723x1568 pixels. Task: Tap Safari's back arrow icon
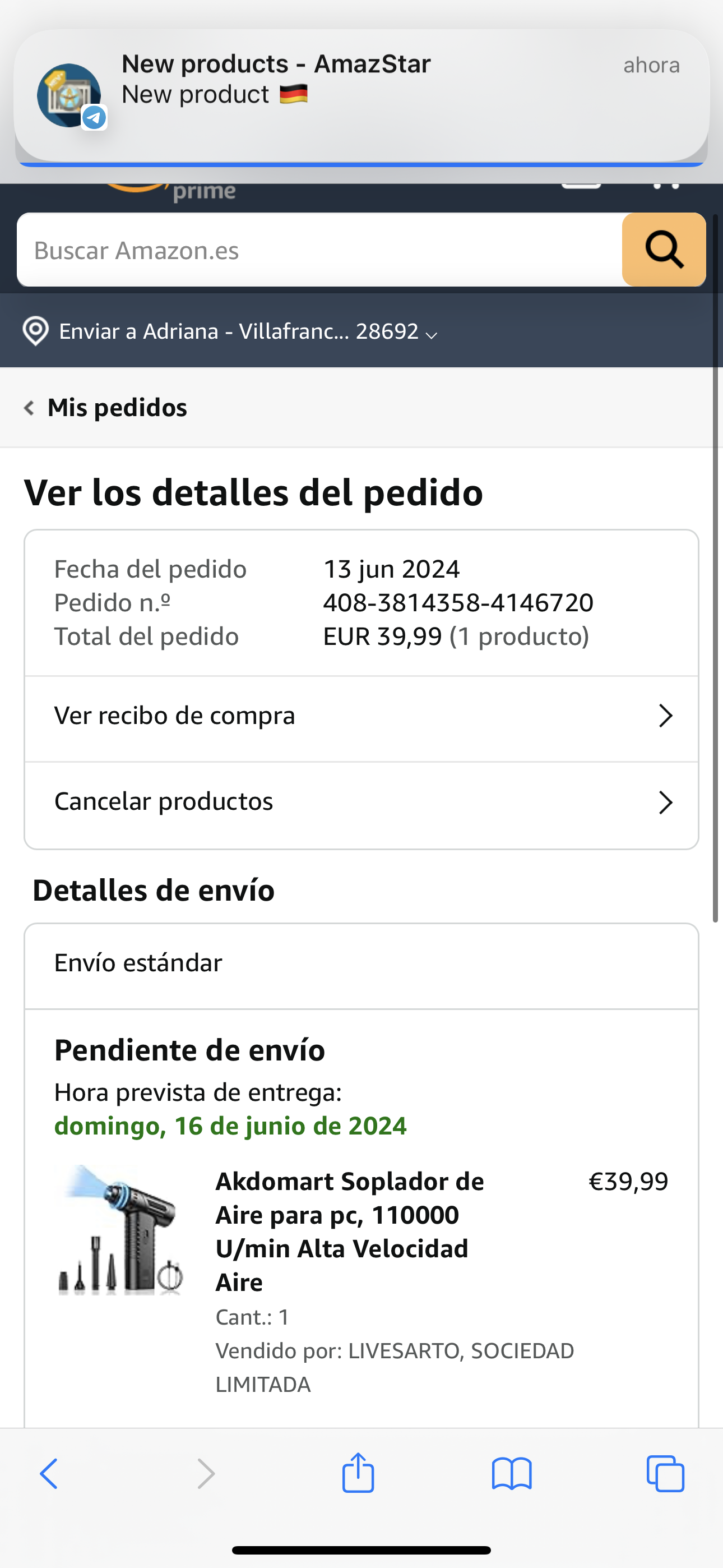click(x=49, y=1474)
